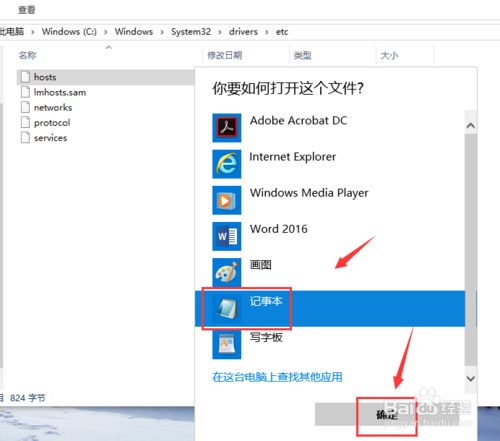Go to Windows folder in breadcrumb
Image resolution: width=500 pixels, height=441 pixels.
point(134,32)
